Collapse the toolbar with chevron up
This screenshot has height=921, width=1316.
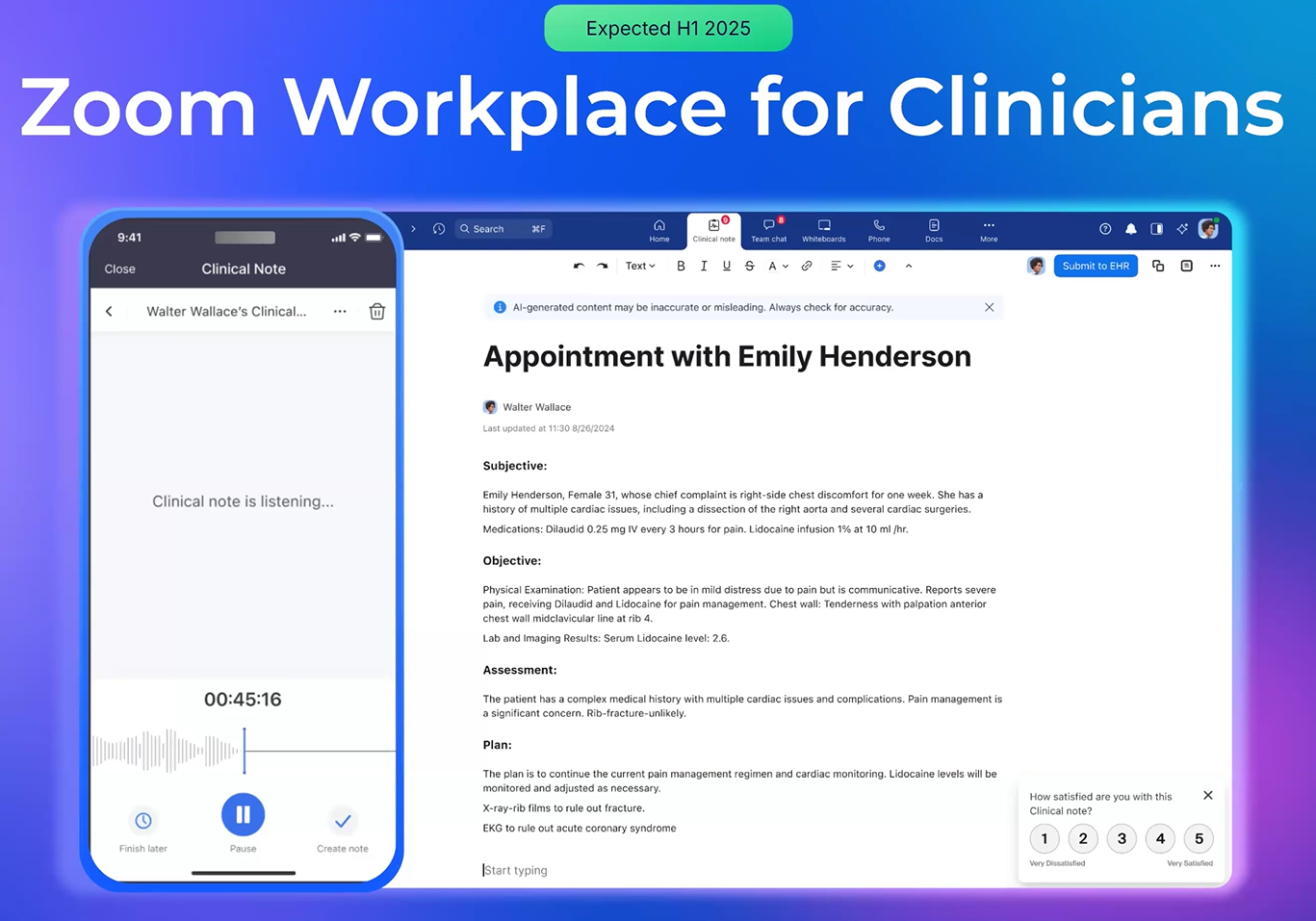(909, 267)
